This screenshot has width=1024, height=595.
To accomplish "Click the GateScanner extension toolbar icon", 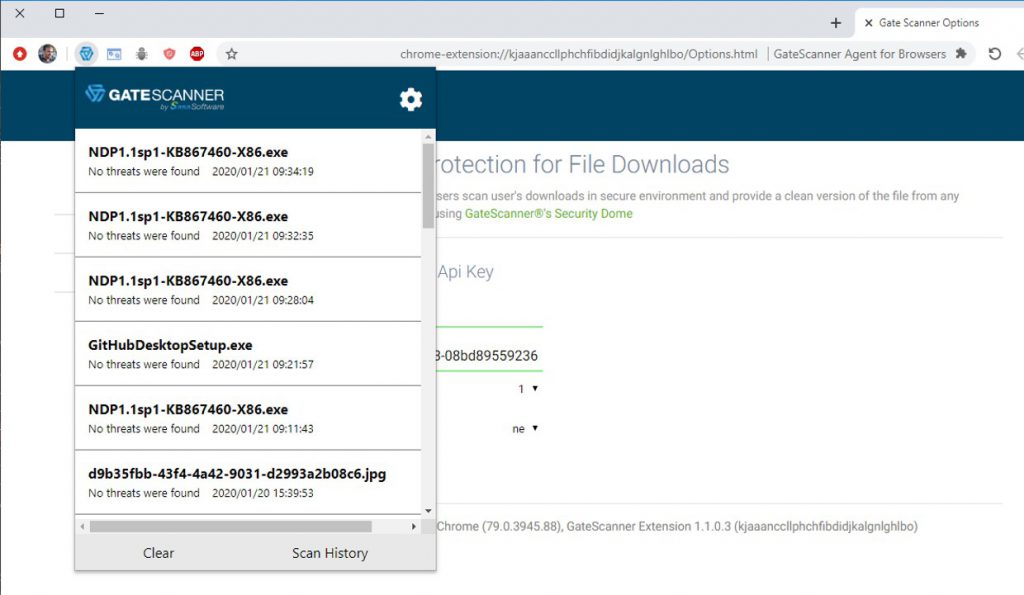I will point(86,54).
